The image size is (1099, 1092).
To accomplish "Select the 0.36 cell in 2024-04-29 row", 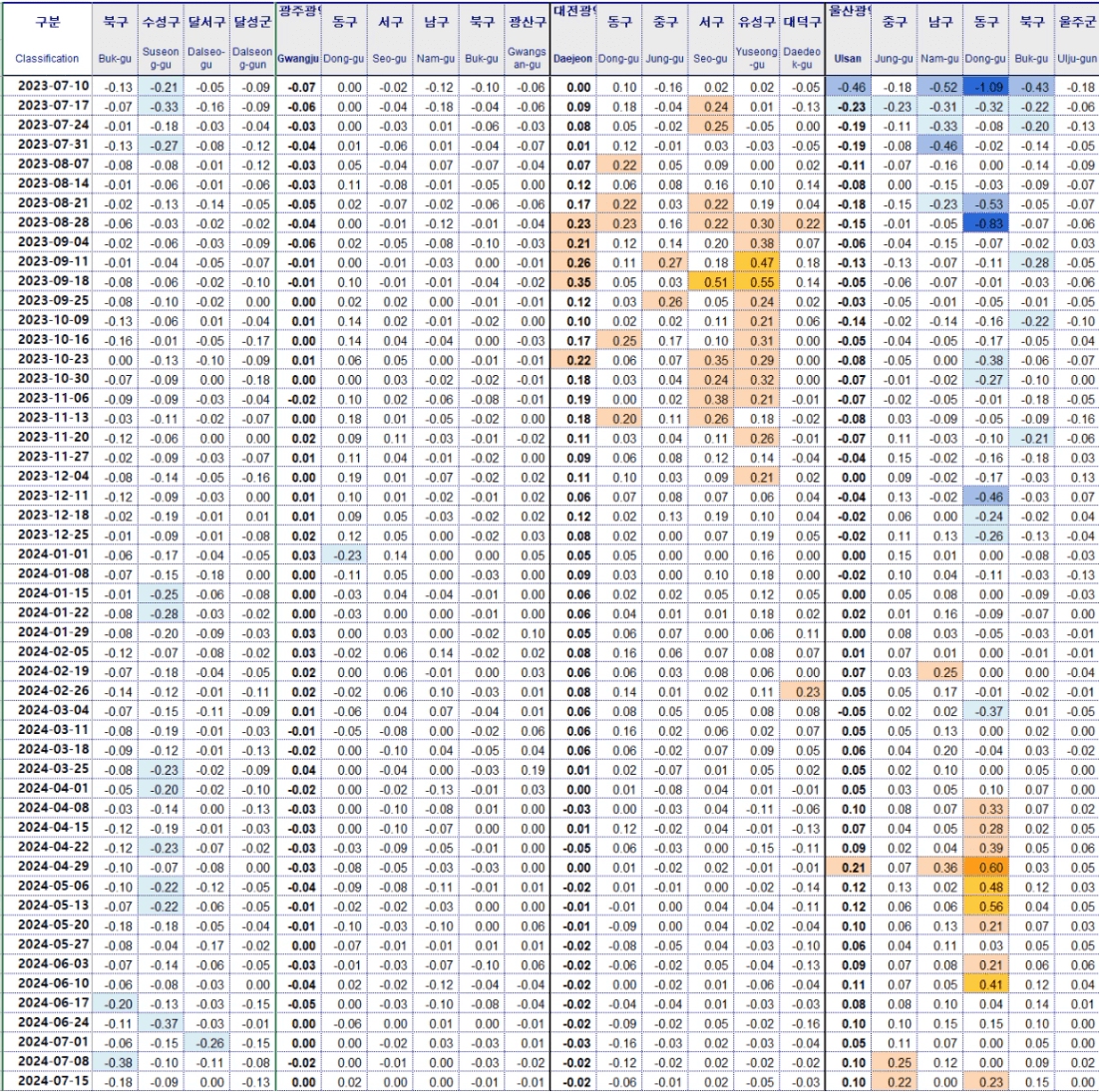I will coord(939,867).
